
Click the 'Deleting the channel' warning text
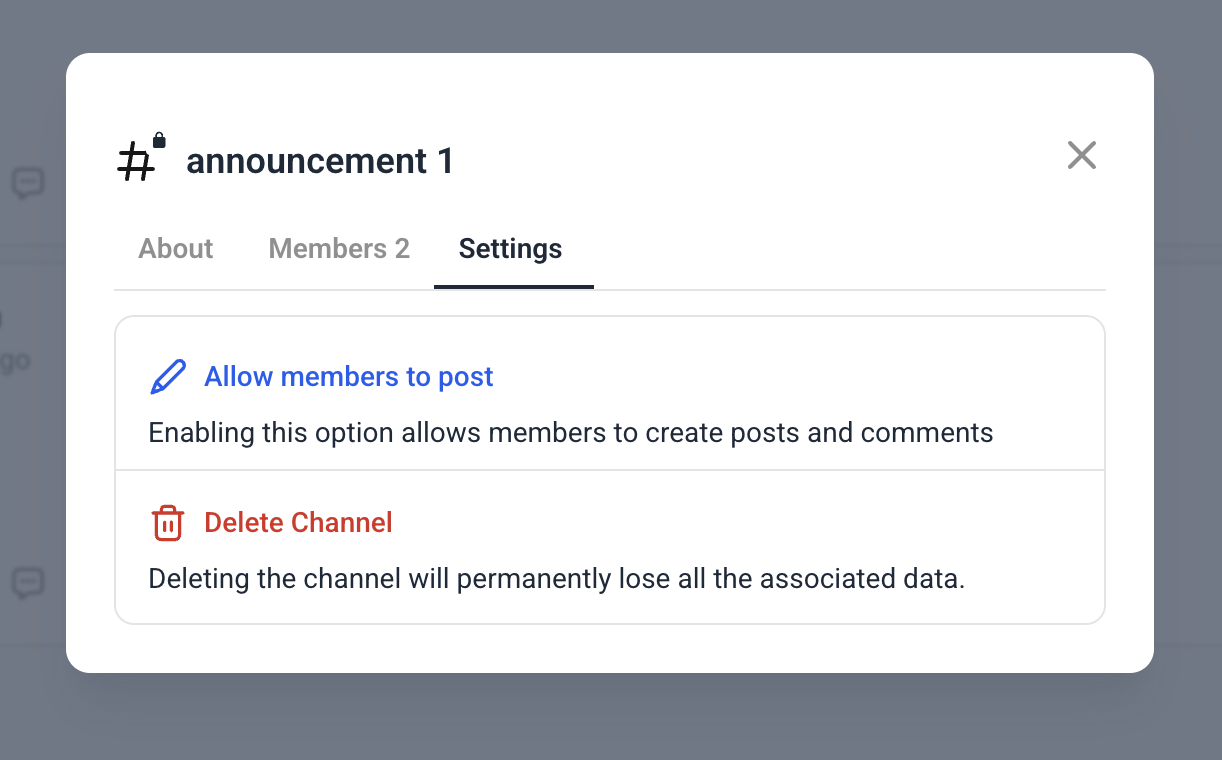point(556,579)
